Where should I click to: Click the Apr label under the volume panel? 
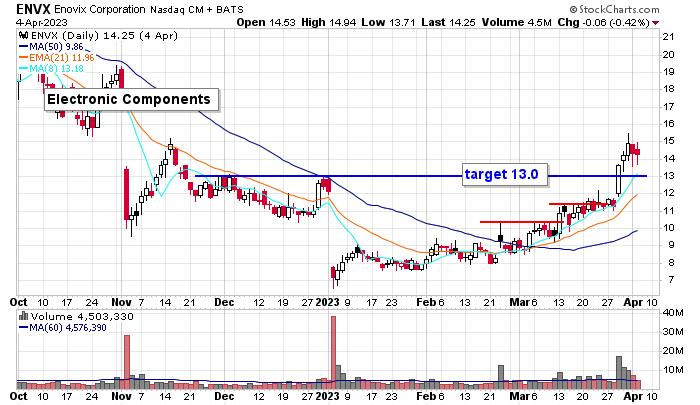[x=633, y=397]
